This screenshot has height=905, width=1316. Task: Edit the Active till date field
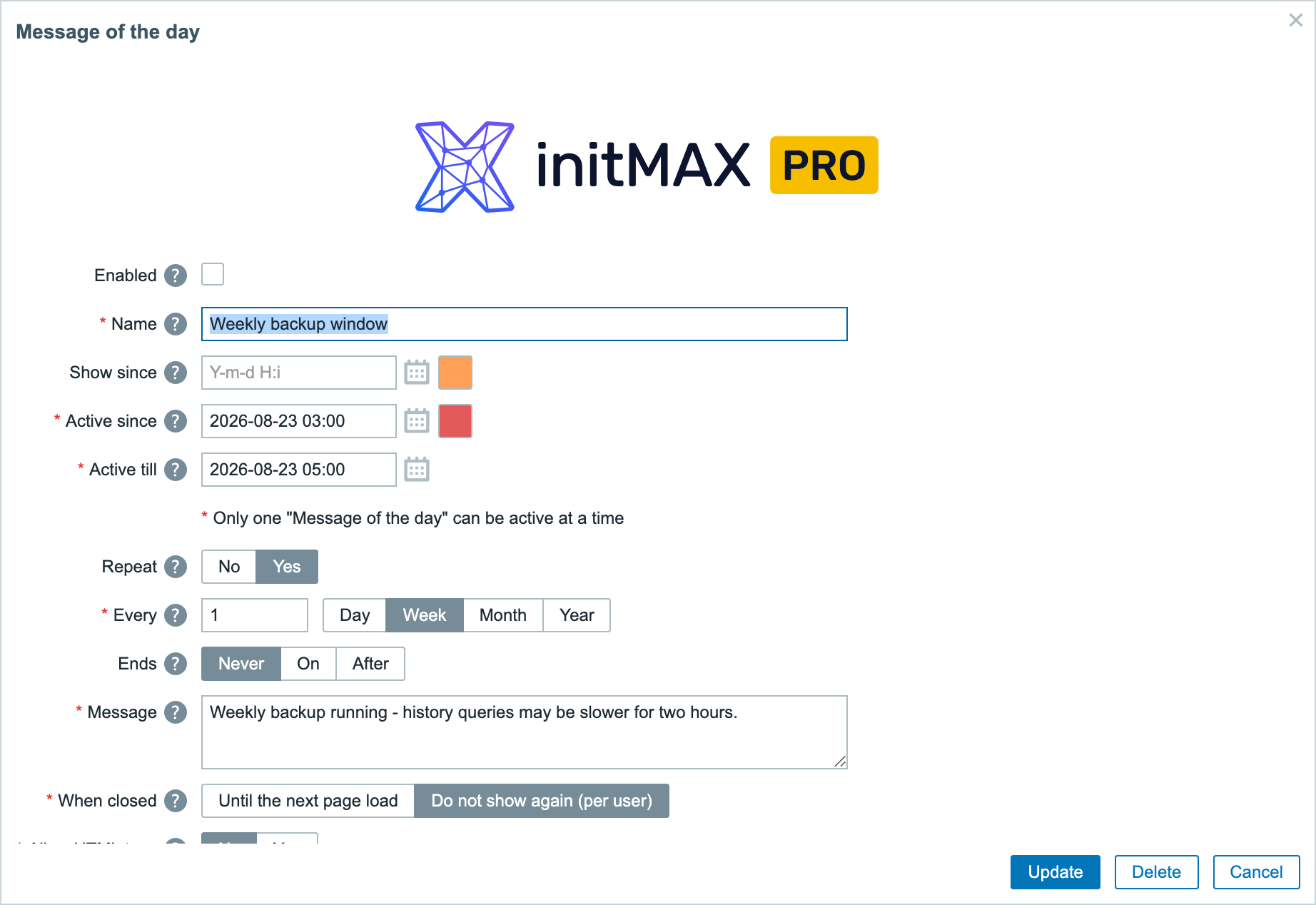point(299,470)
